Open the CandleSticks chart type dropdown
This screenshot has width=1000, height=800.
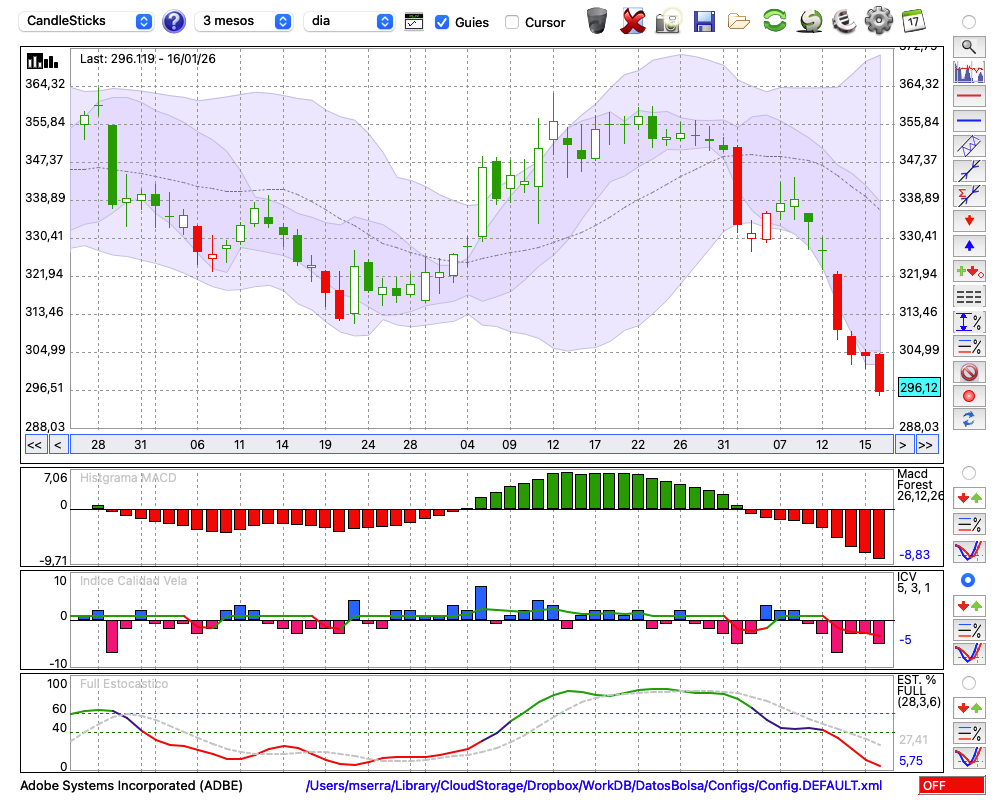point(87,21)
